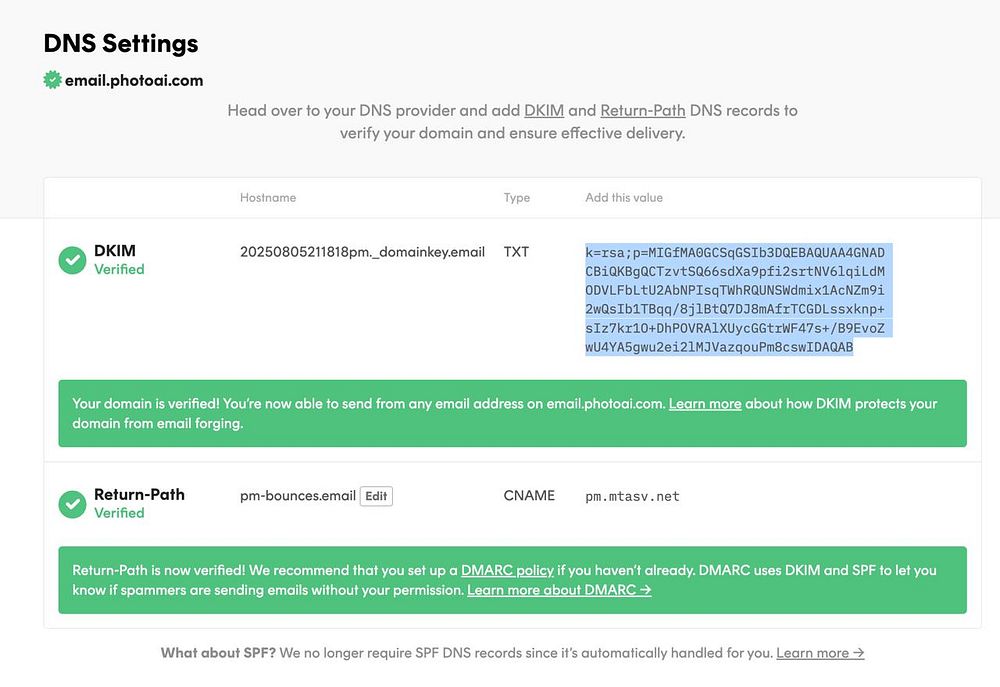Click the Return-Path green checkmark icon
Image resolution: width=1000 pixels, height=687 pixels.
tap(72, 504)
